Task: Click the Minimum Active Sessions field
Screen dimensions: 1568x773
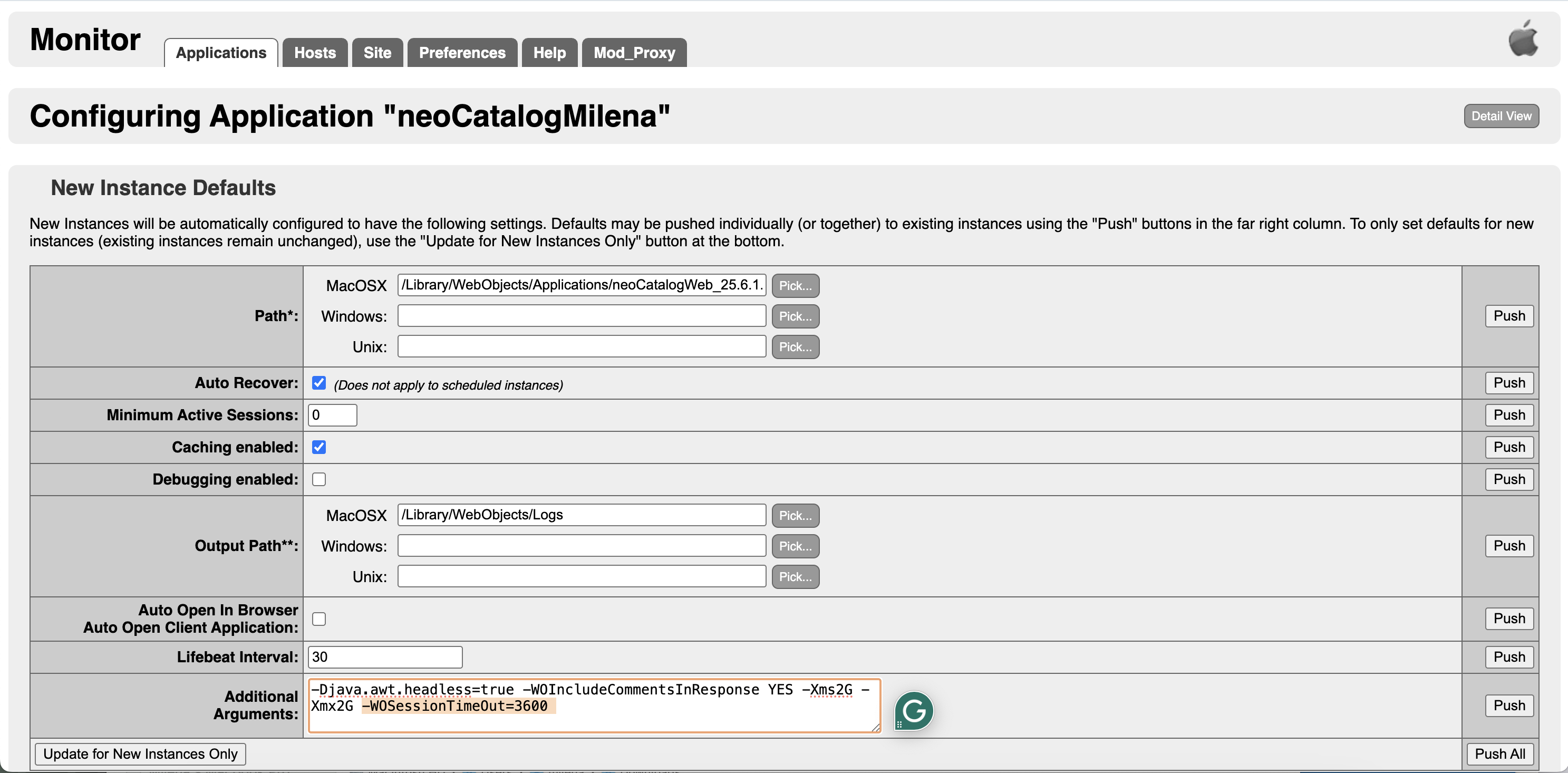Action: [x=332, y=415]
